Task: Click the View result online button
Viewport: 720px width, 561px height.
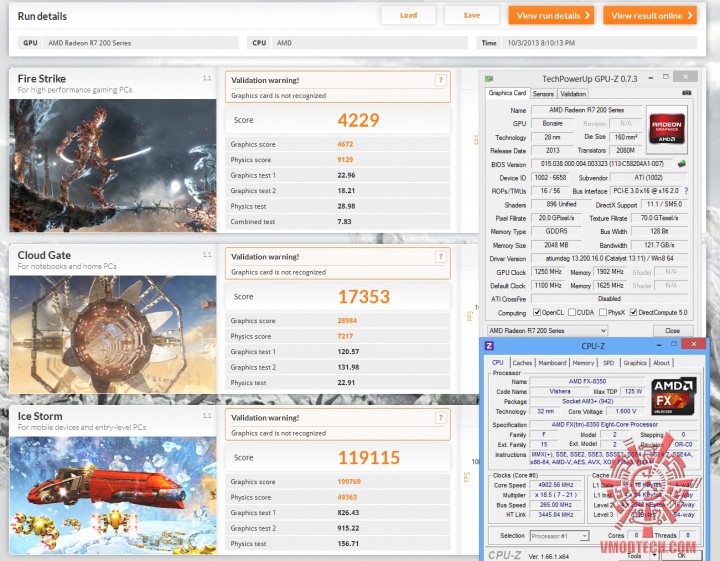Action: point(650,16)
